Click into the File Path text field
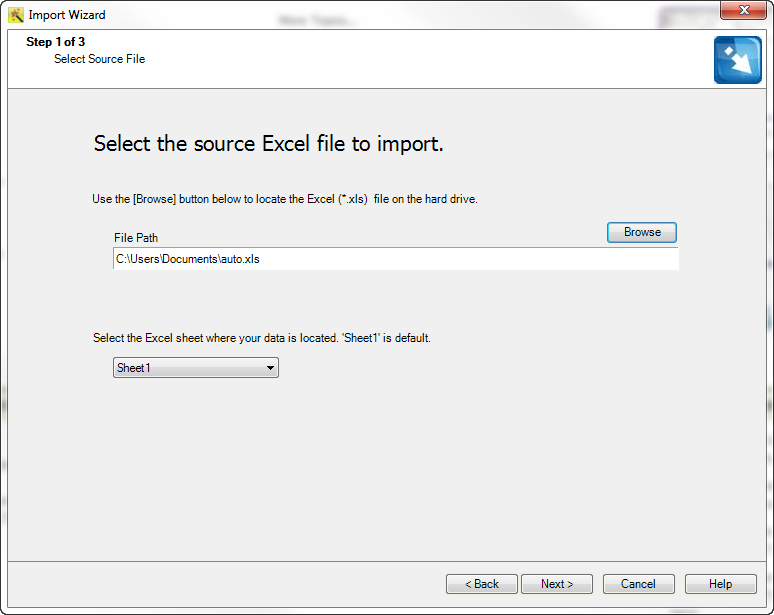 (x=396, y=259)
